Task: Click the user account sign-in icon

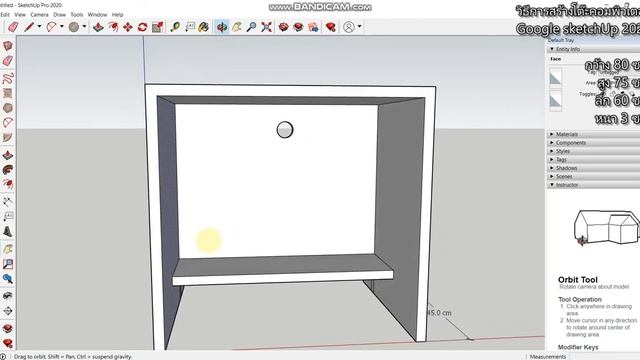Action: 349,27
